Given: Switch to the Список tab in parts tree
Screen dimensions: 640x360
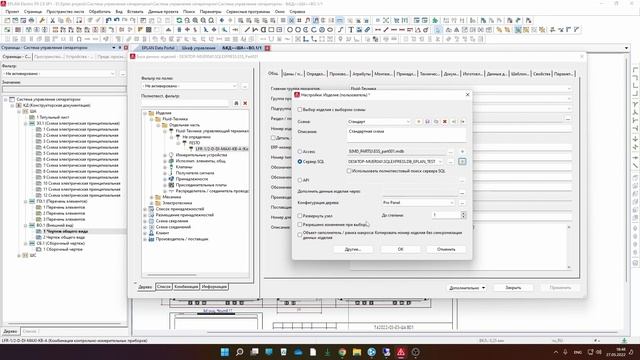Looking at the screenshot, I should pyautogui.click(x=164, y=287).
